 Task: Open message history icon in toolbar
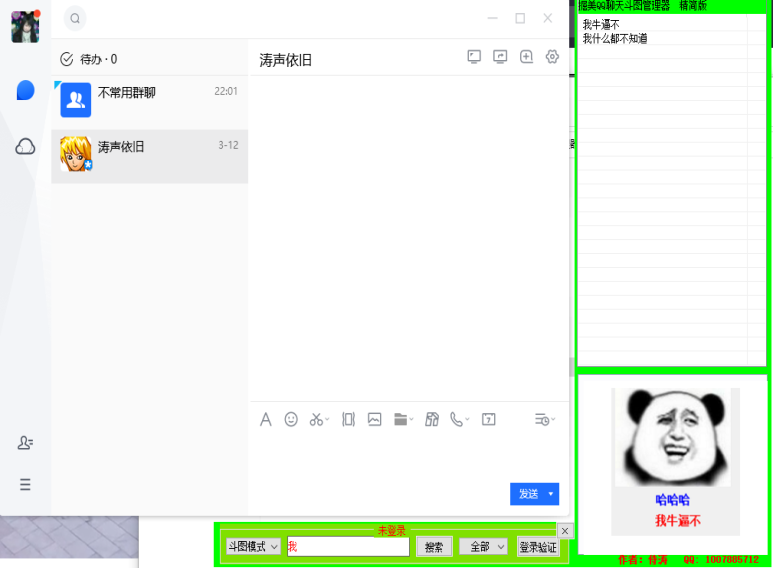[x=542, y=420]
